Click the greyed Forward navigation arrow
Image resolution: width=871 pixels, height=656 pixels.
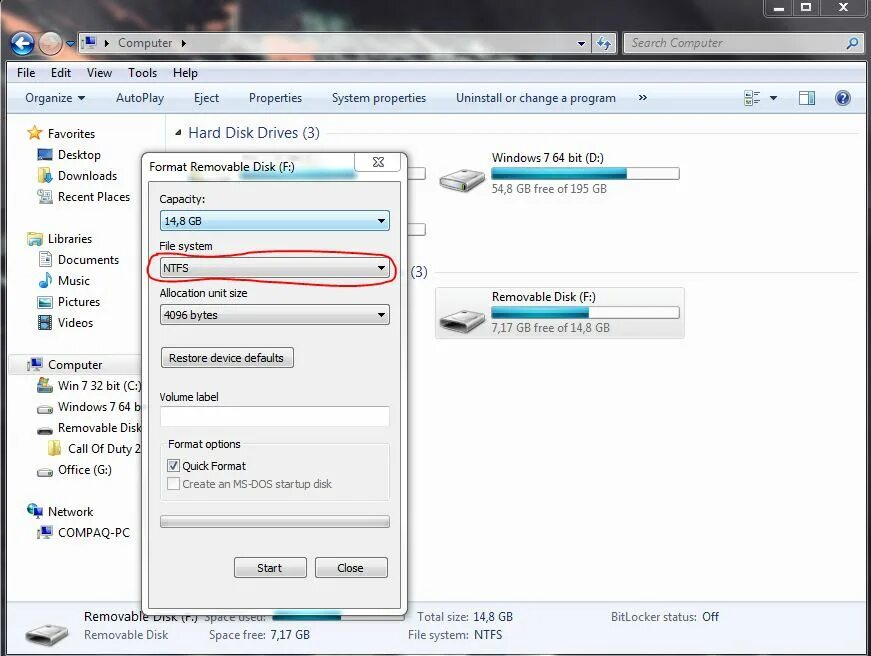point(51,43)
